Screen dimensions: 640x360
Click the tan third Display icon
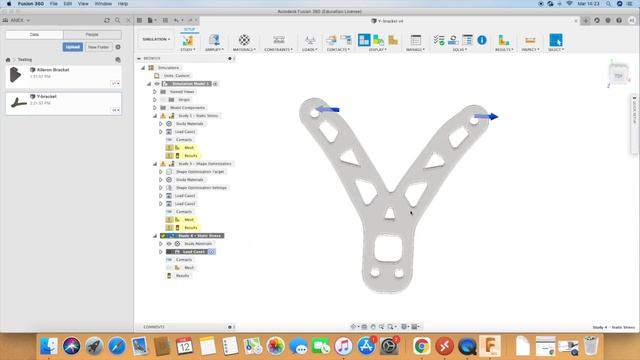point(393,40)
